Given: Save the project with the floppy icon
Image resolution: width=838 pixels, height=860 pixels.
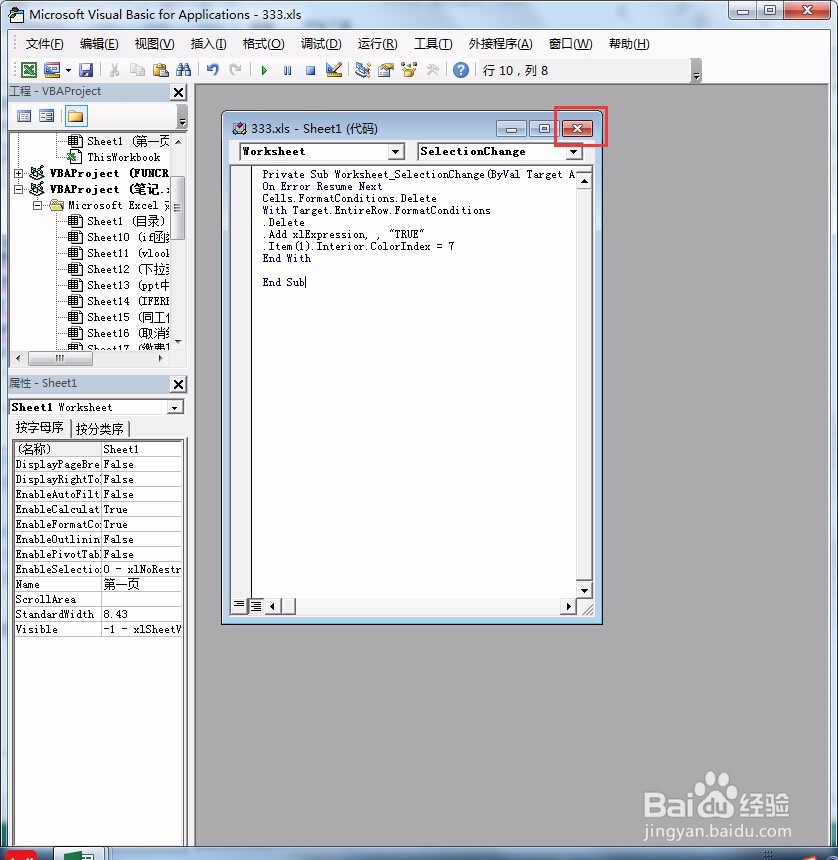Looking at the screenshot, I should click(x=86, y=70).
